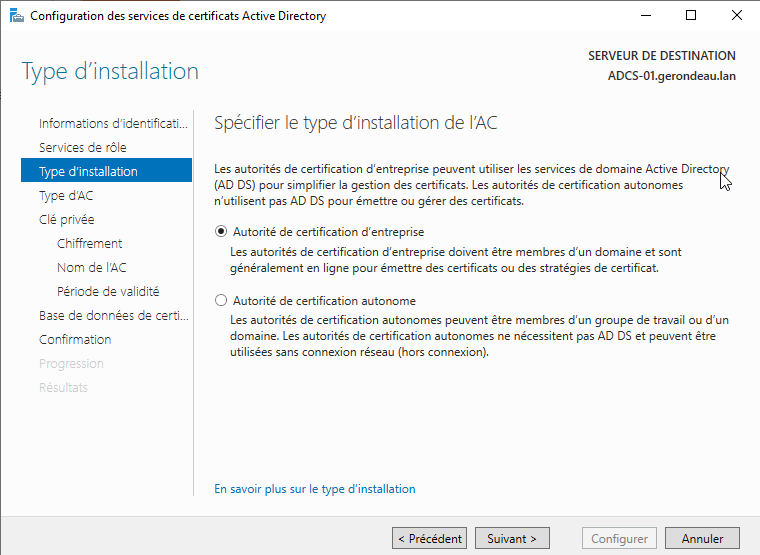Jump to the Confirmation step
The height and width of the screenshot is (555, 760).
click(x=75, y=340)
